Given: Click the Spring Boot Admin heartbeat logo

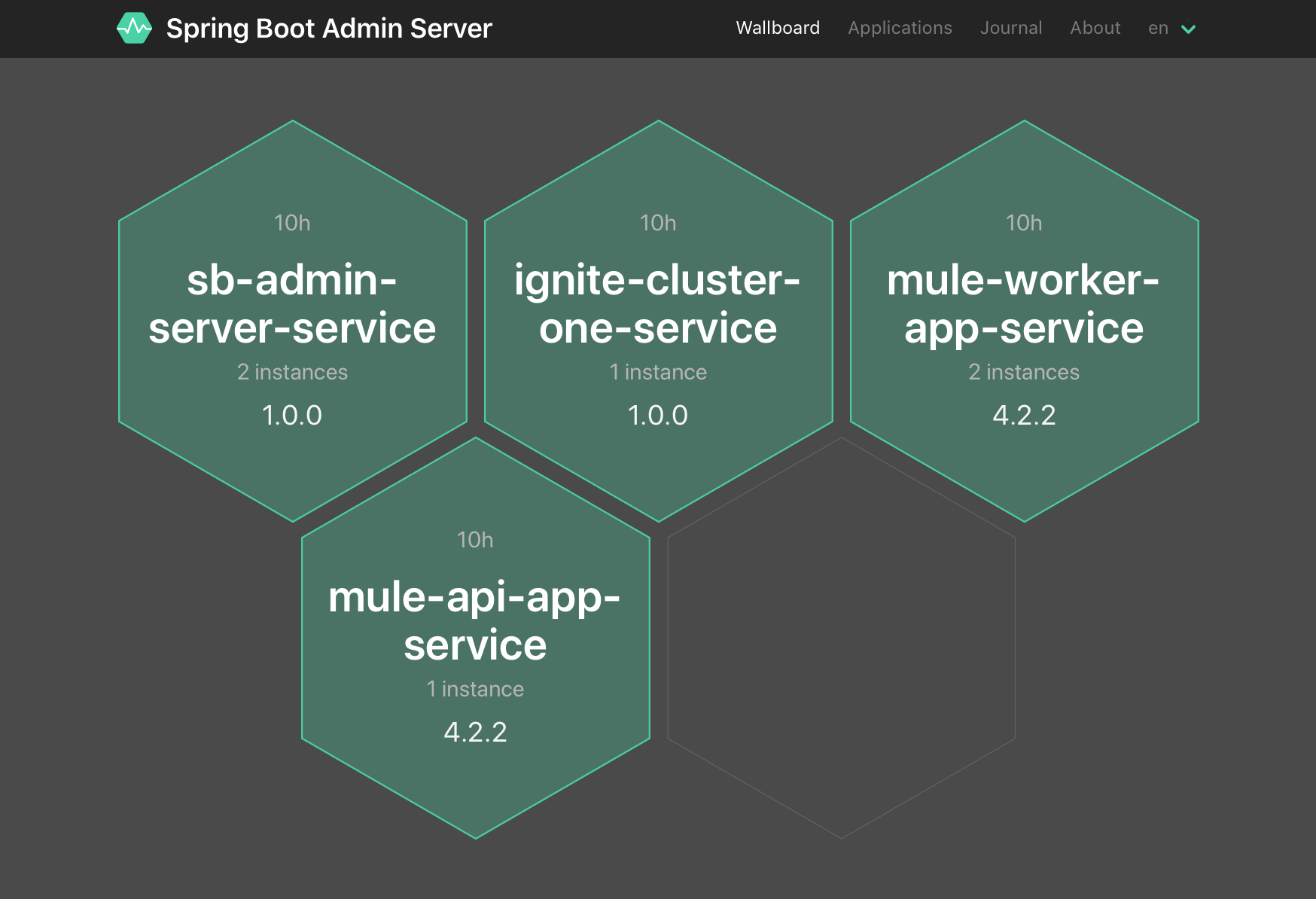Looking at the screenshot, I should pos(135,29).
